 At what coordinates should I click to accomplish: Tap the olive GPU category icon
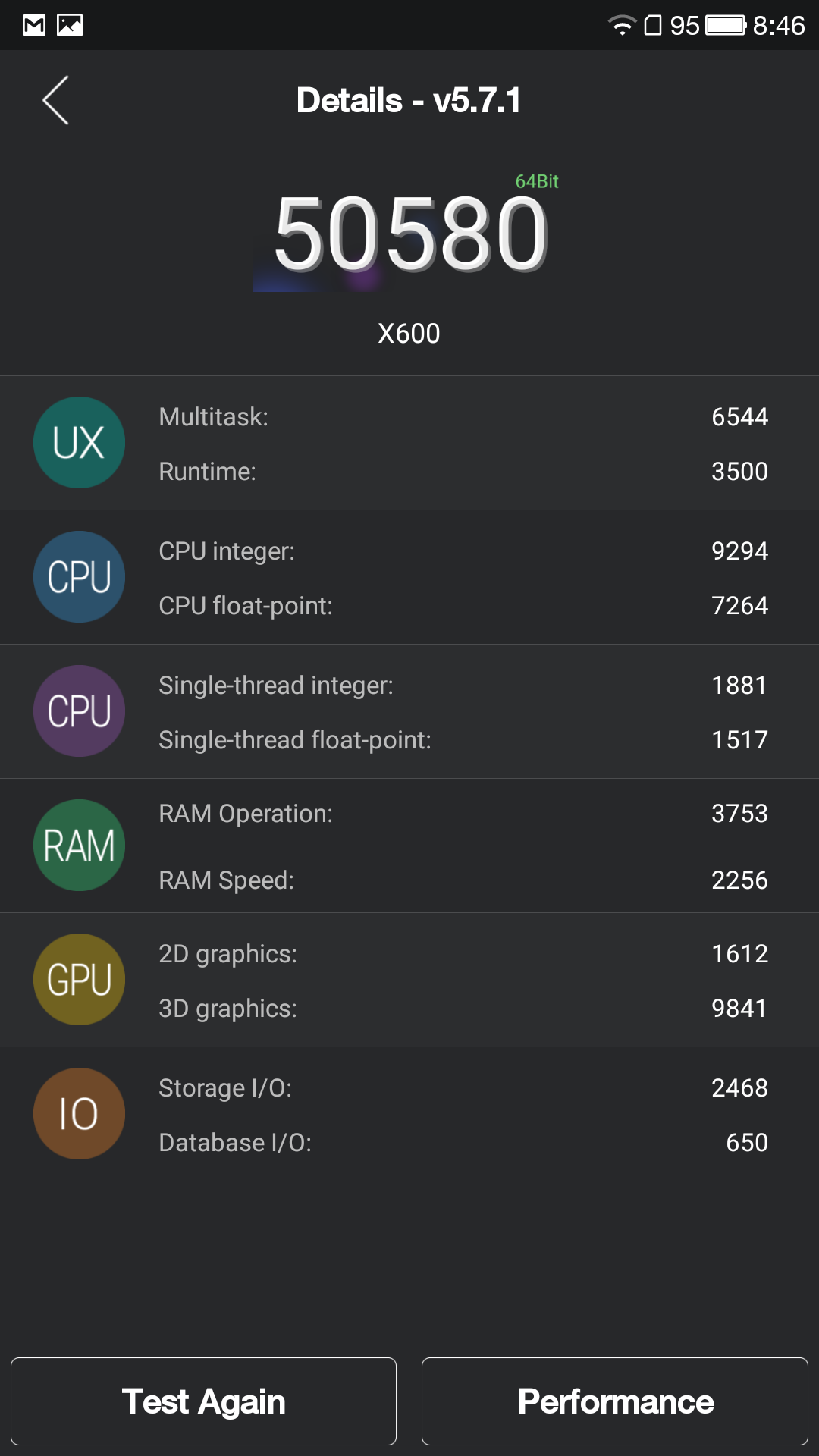(79, 980)
